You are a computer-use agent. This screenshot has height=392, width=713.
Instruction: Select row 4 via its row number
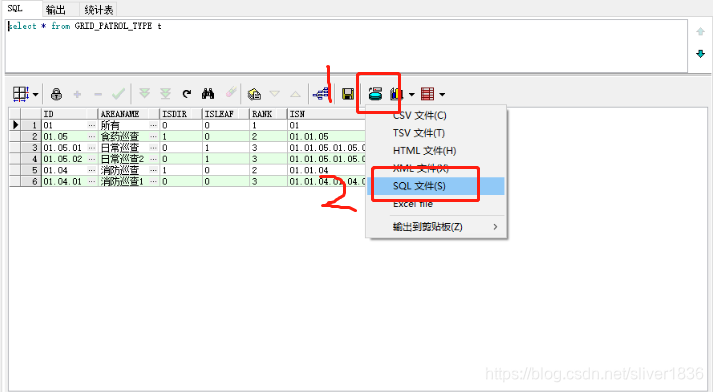(31, 159)
